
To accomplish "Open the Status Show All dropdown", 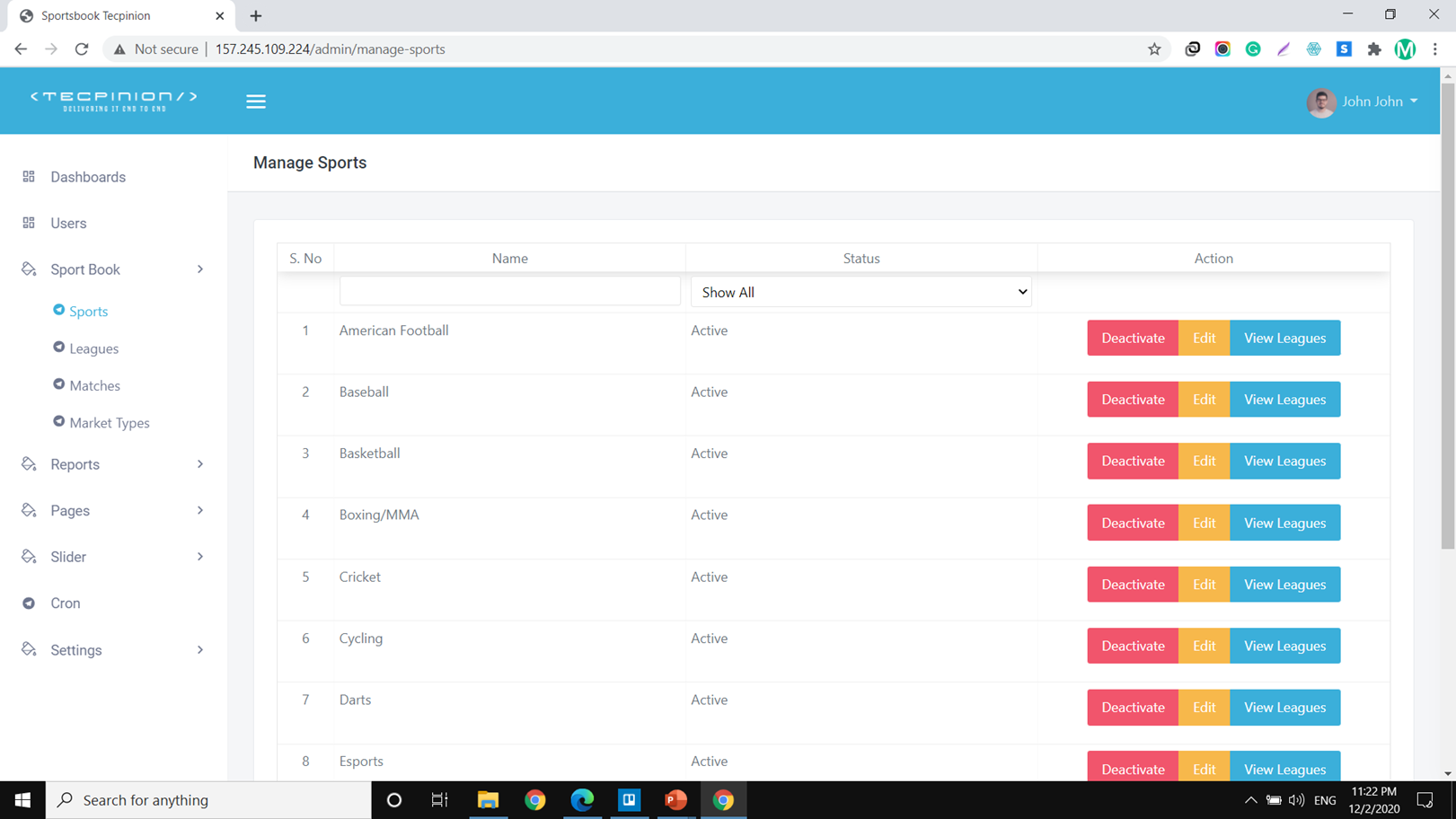I will (x=860, y=292).
